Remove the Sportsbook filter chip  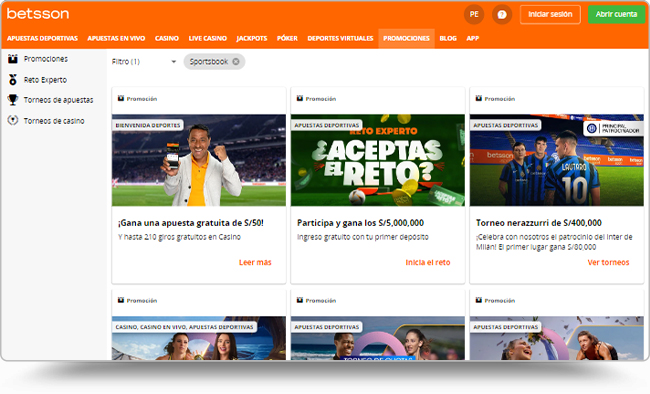tap(236, 61)
